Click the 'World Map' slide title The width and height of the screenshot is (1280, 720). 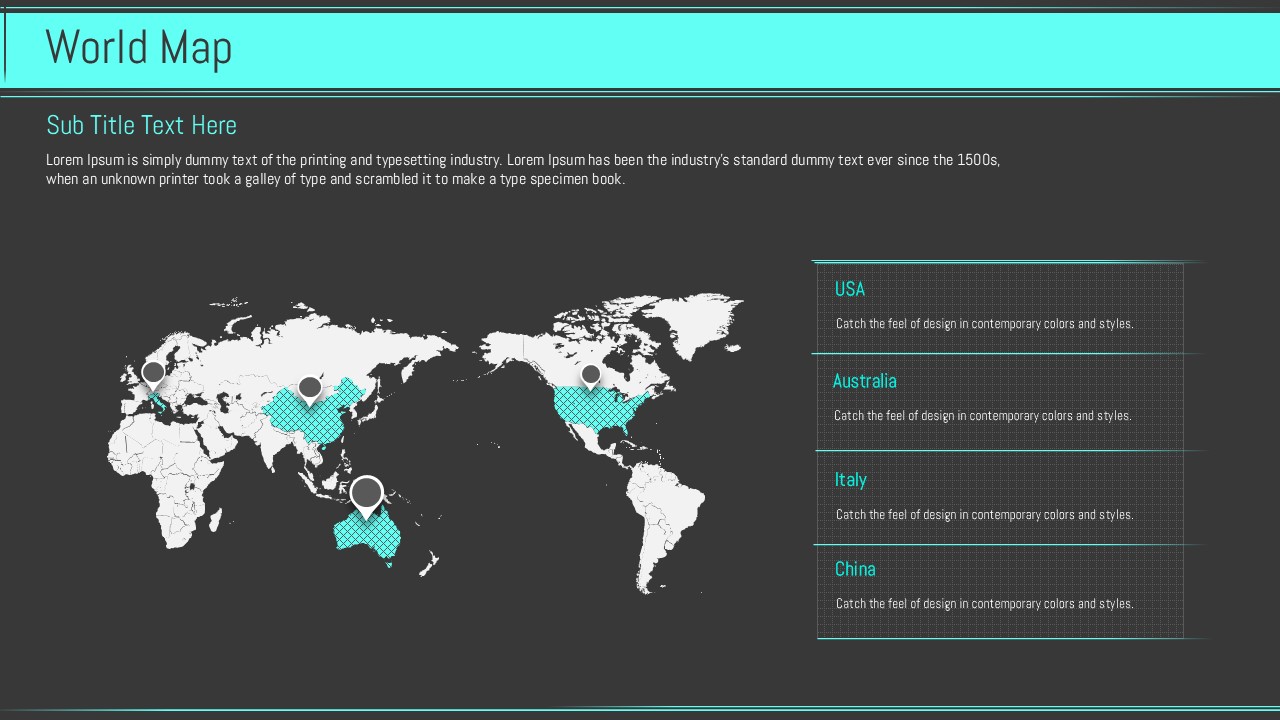139,48
